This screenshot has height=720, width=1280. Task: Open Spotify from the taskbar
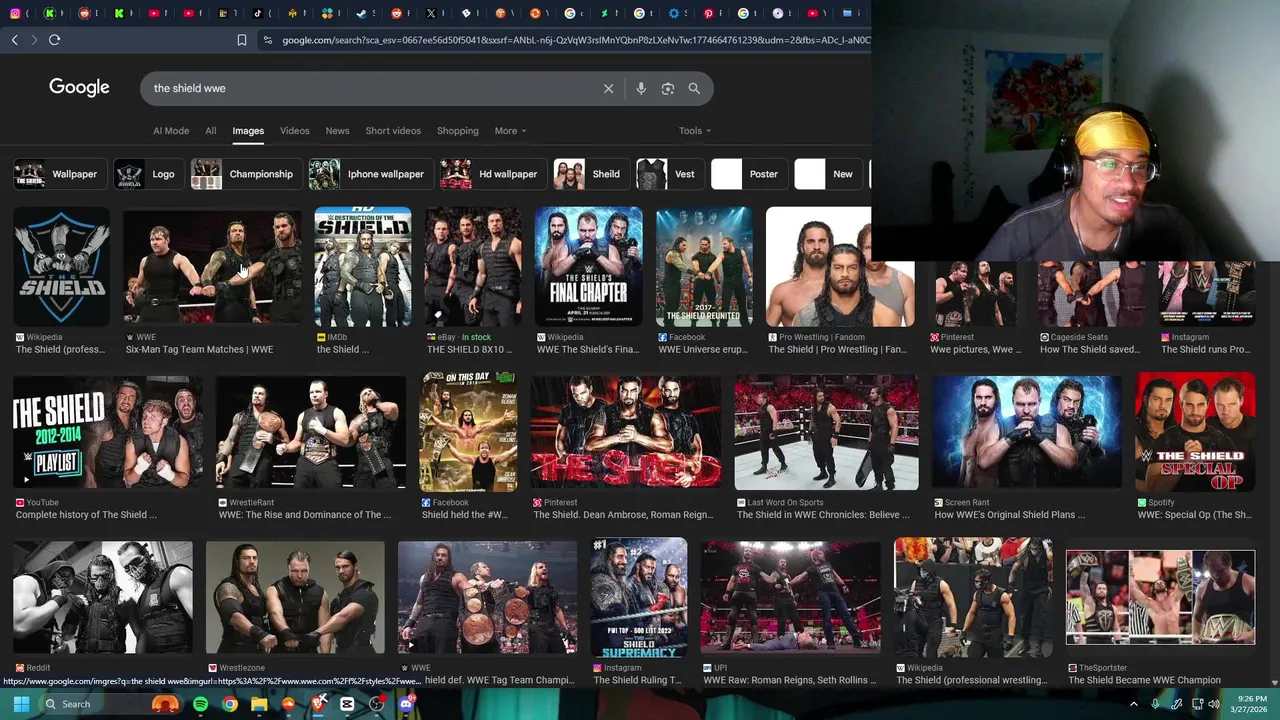click(200, 704)
